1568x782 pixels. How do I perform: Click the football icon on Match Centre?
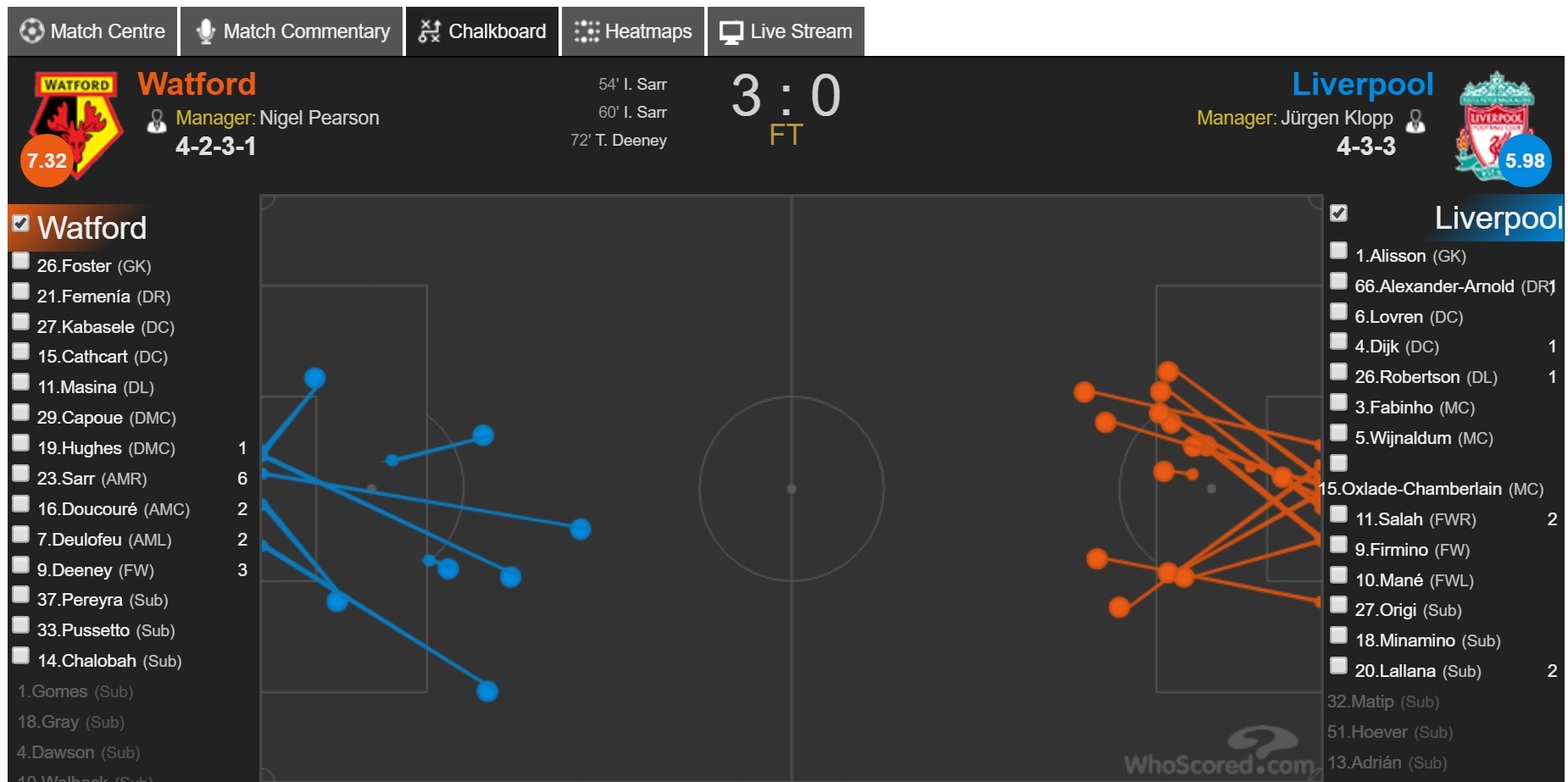31,31
